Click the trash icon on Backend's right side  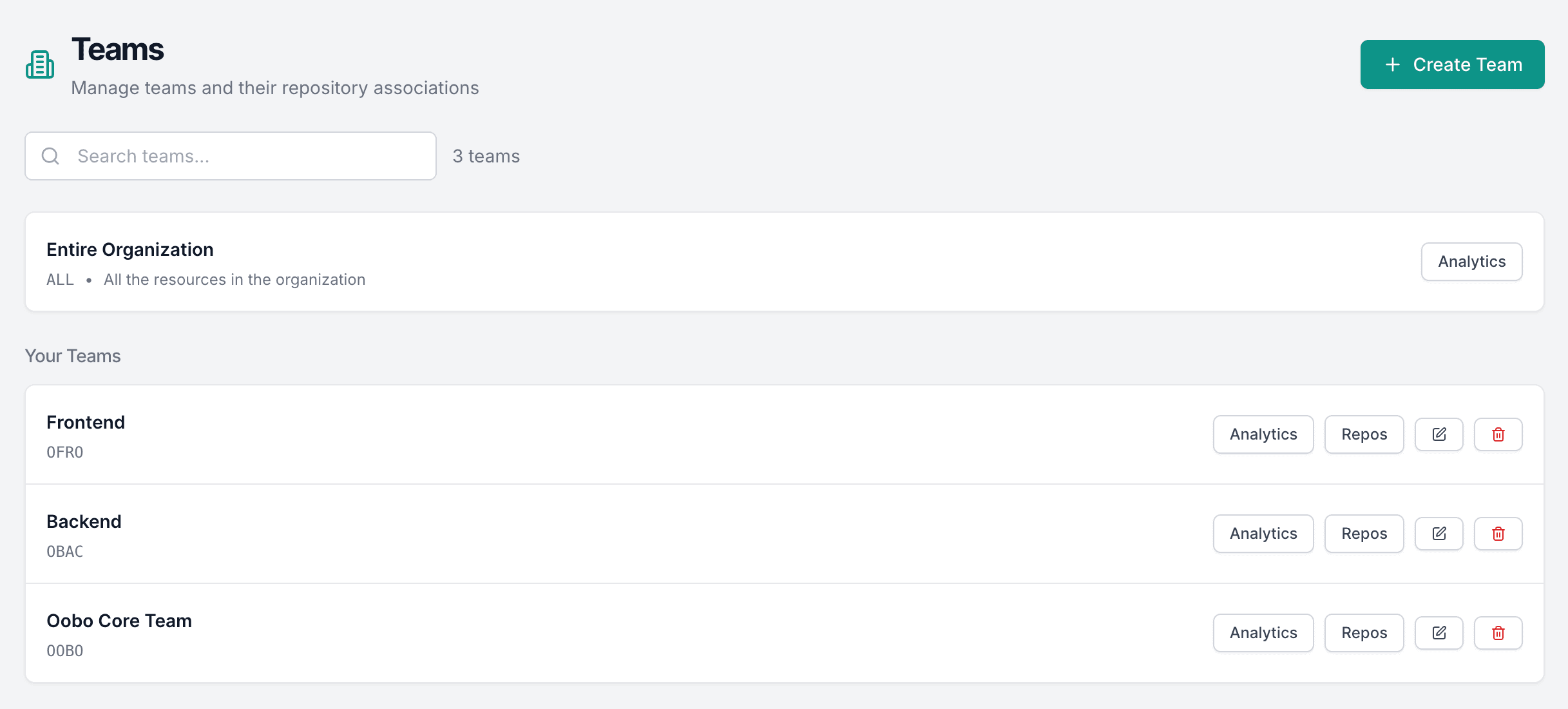[x=1498, y=533]
